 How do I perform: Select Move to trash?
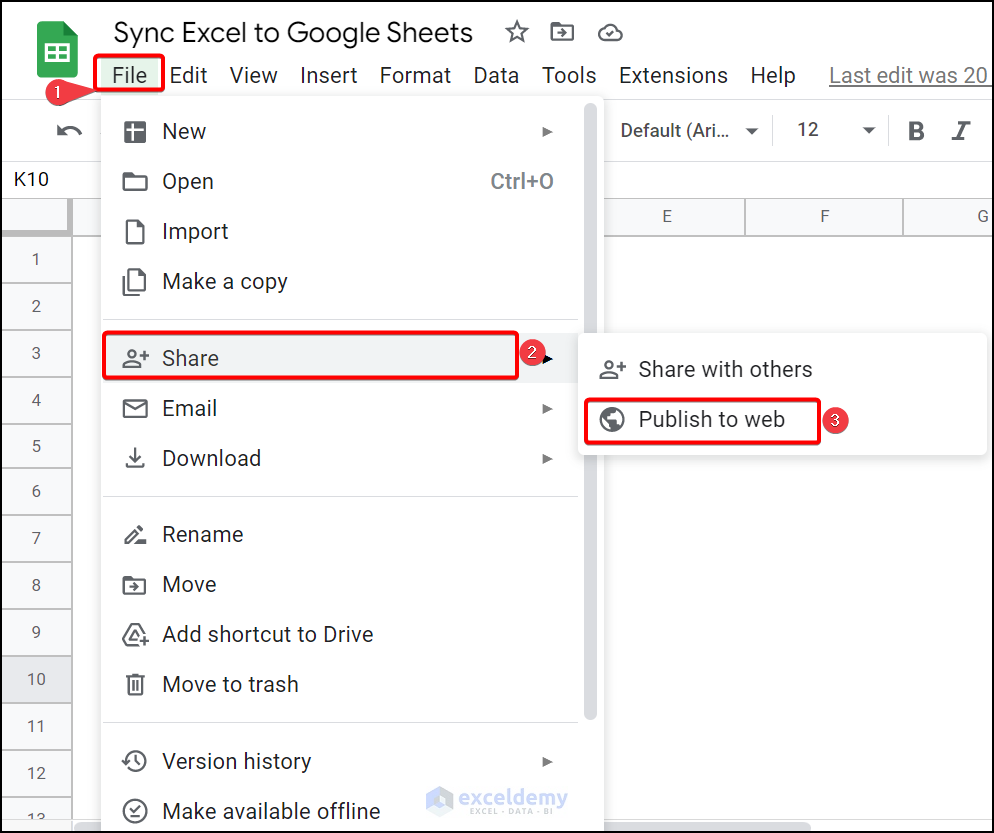[230, 685]
